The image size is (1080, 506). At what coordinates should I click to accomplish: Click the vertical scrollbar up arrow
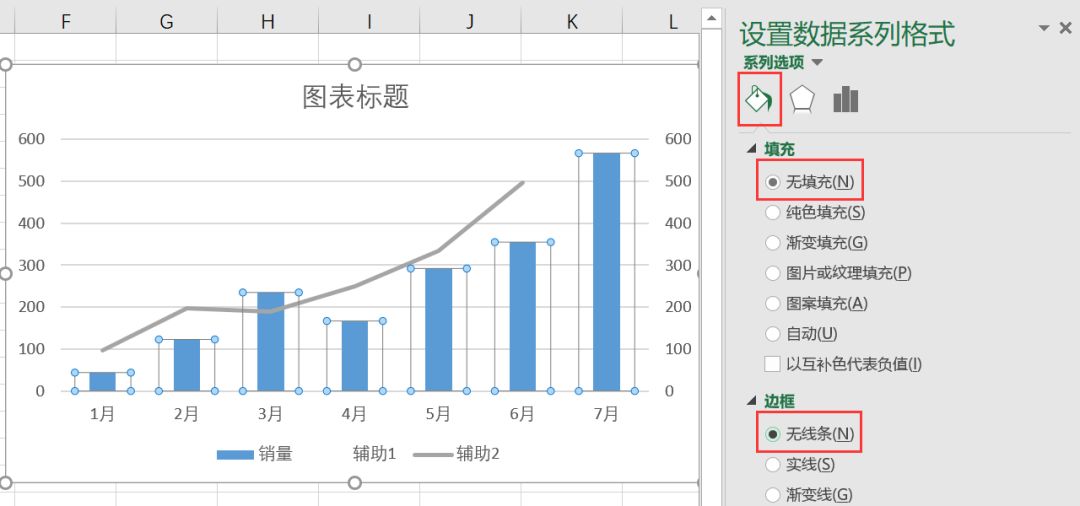pos(711,17)
